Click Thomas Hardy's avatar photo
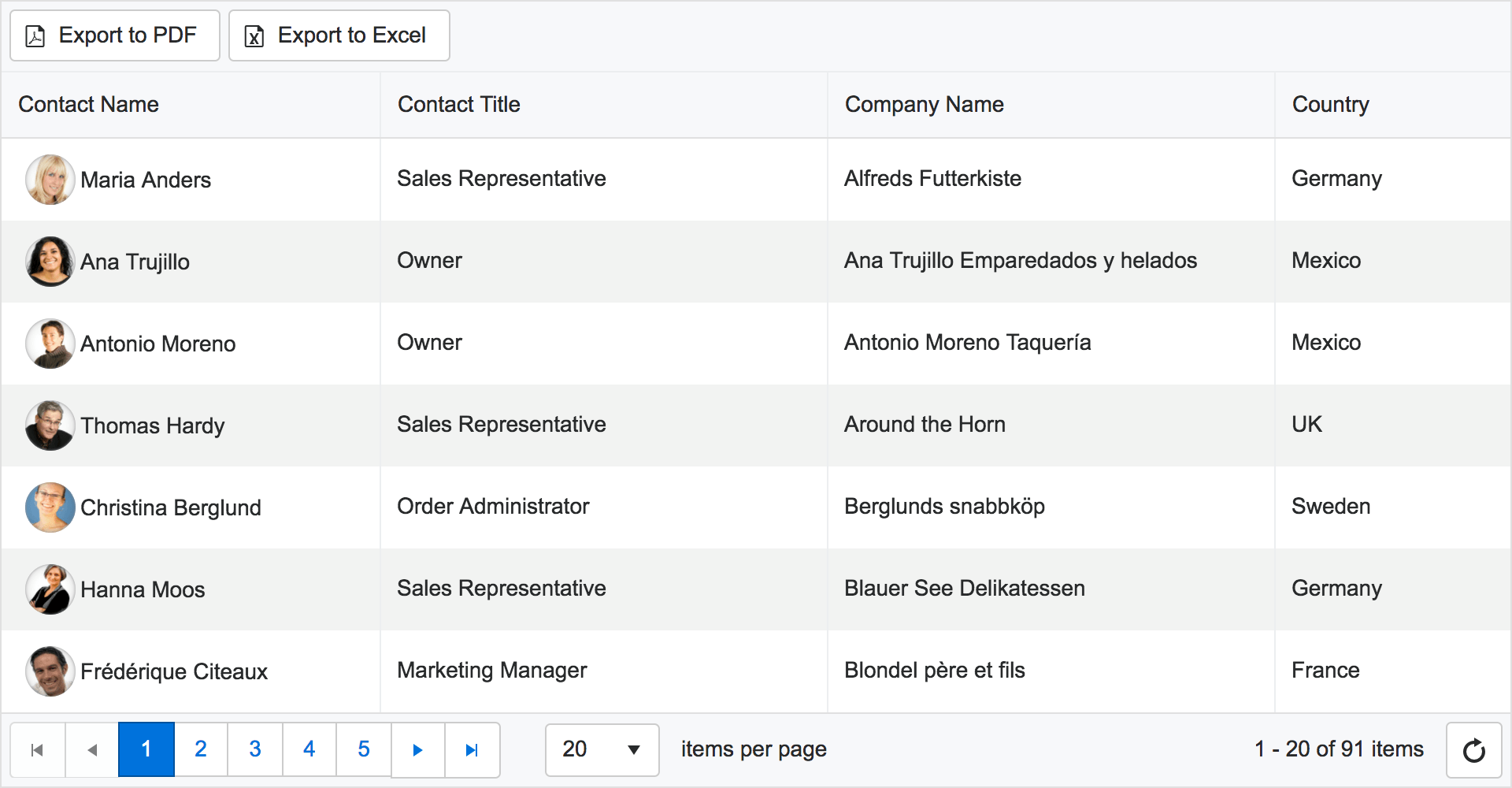1512x788 pixels. pyautogui.click(x=50, y=426)
